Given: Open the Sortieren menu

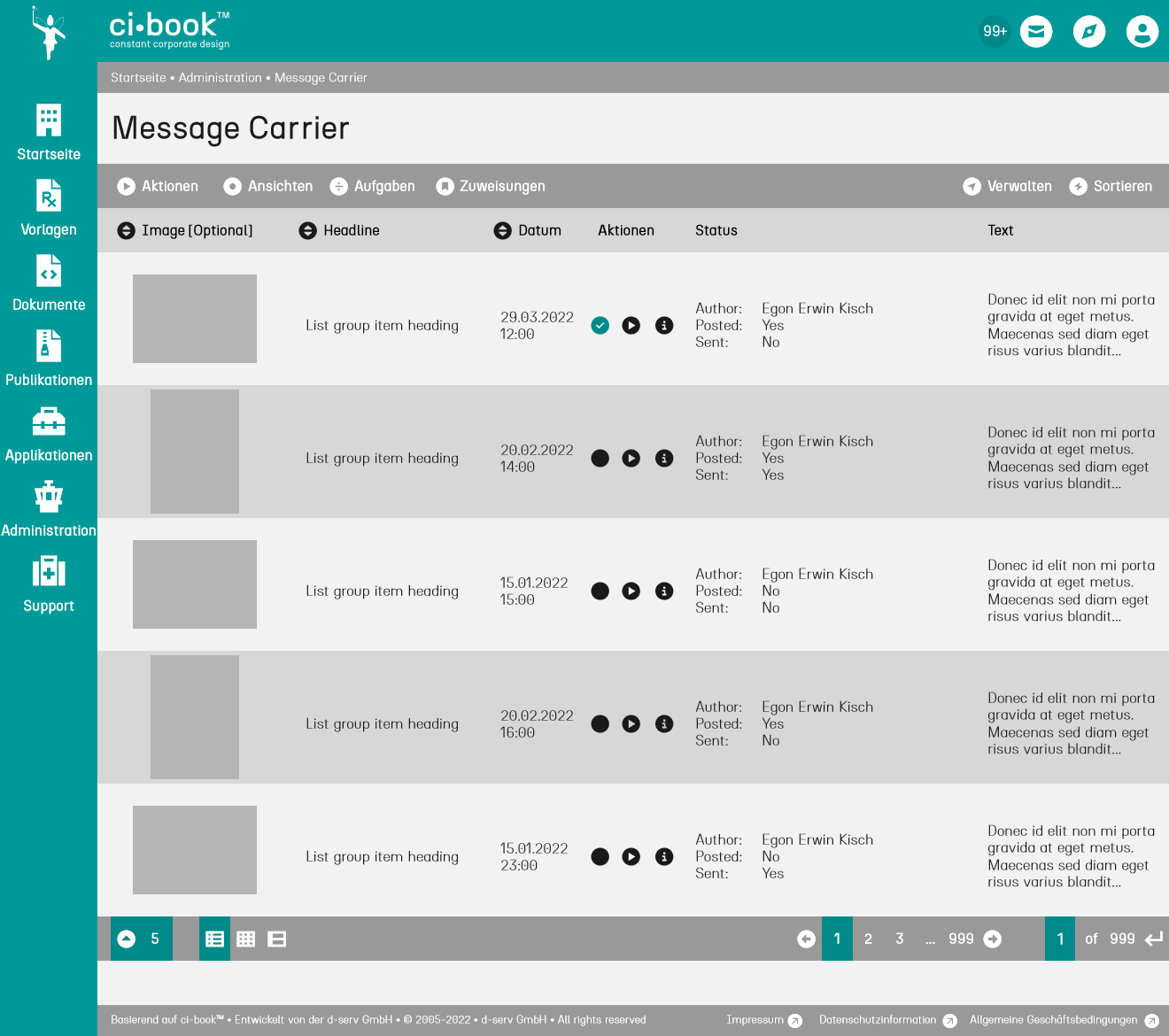Looking at the screenshot, I should coord(1111,186).
